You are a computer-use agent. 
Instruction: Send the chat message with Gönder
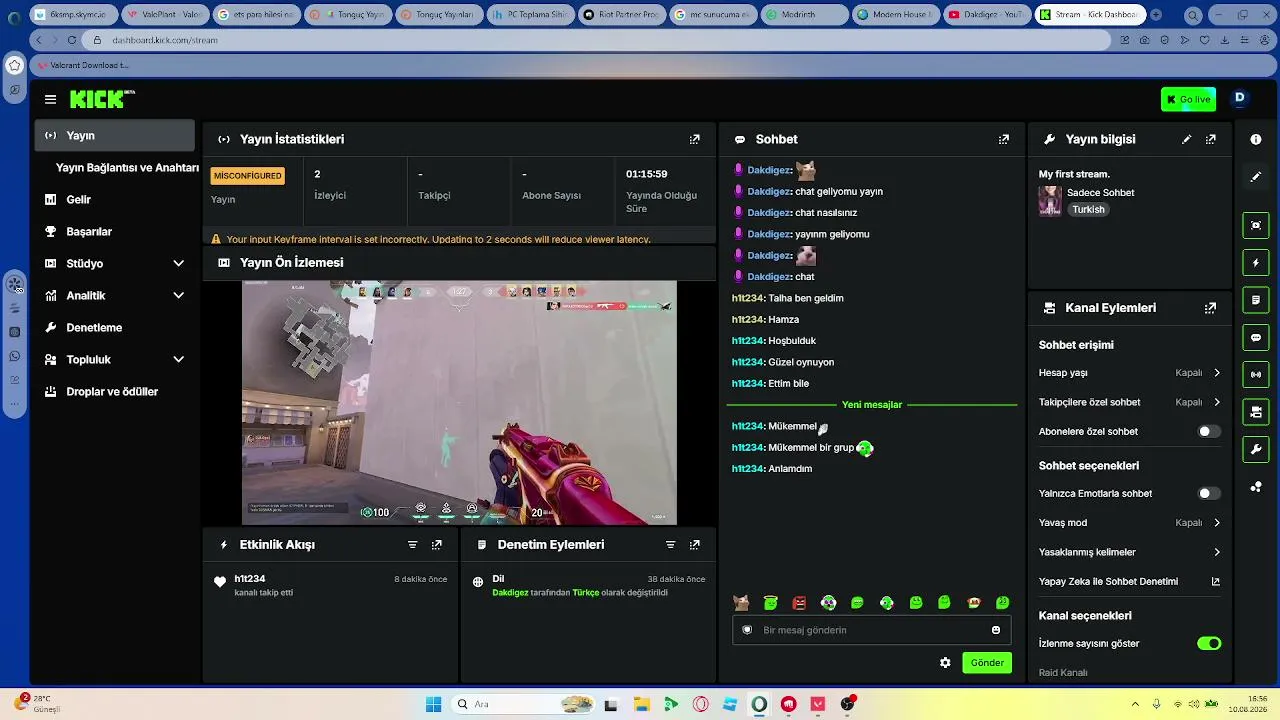click(987, 663)
